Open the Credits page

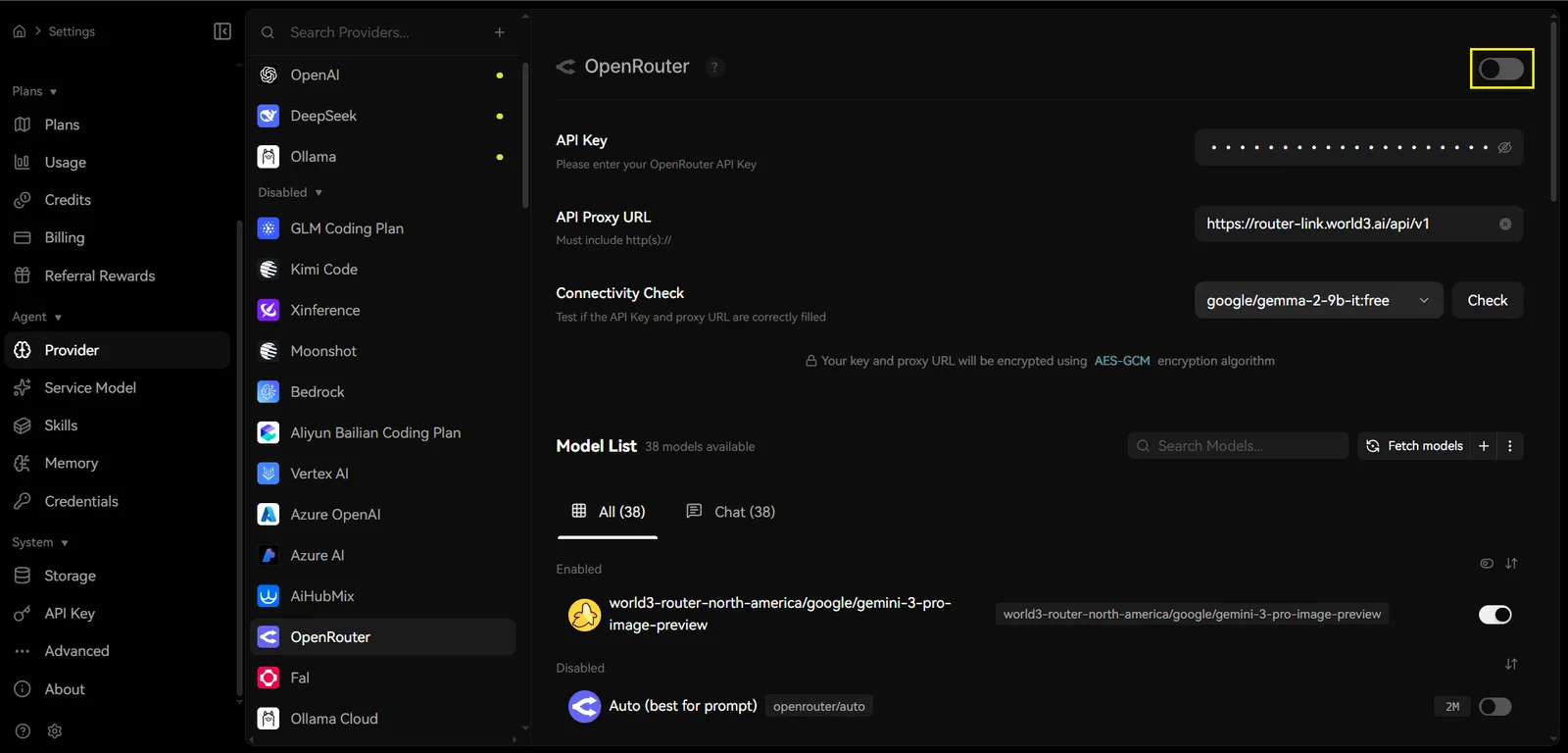pyautogui.click(x=118, y=200)
